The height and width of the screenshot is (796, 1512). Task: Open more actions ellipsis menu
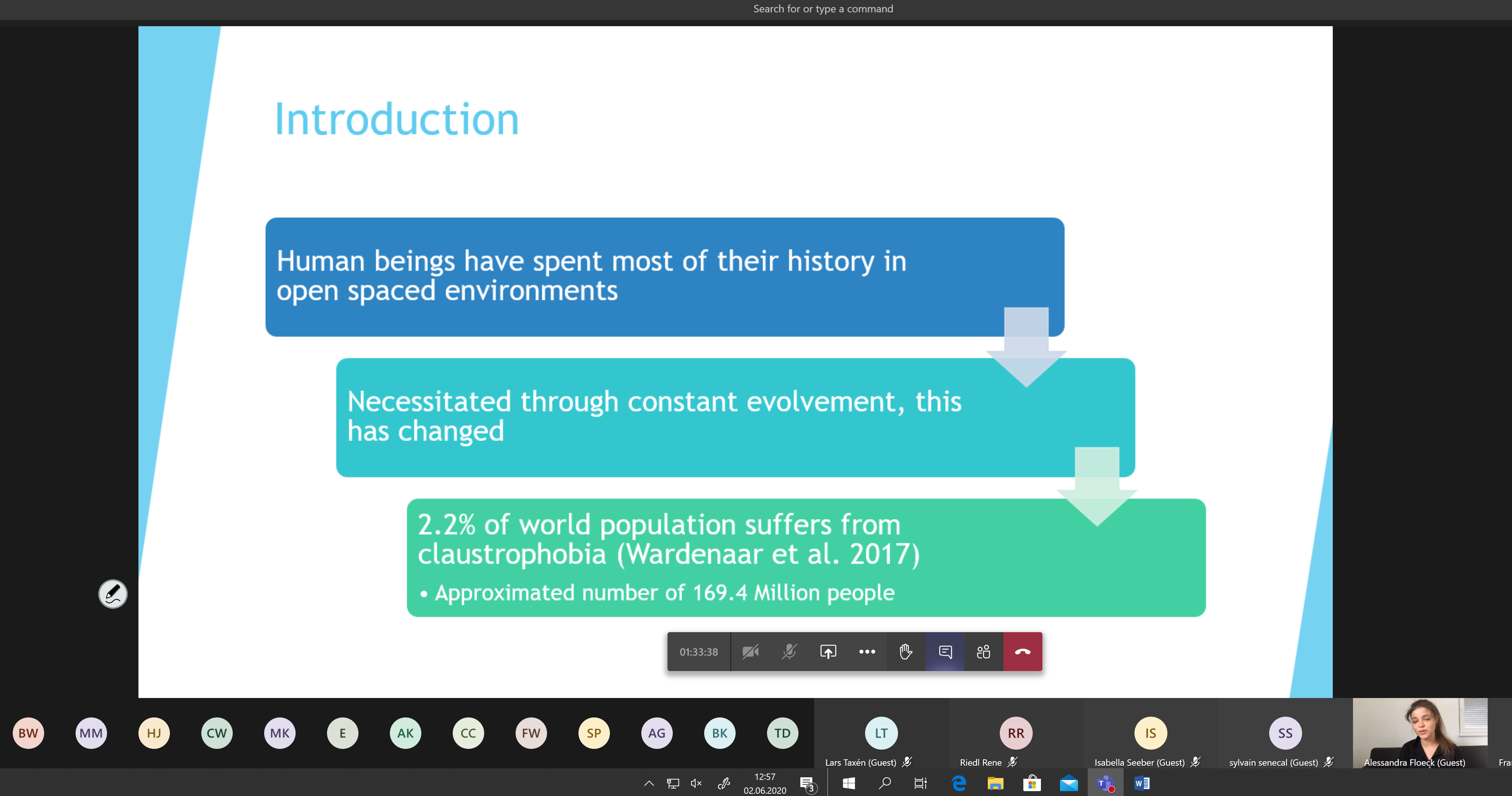867,652
